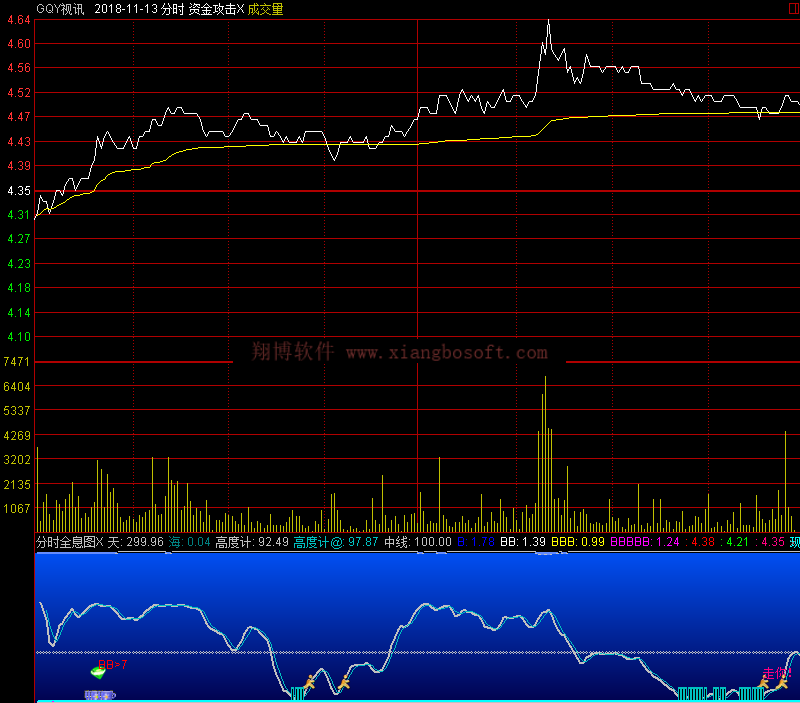Viewport: 800px width, 703px height.
Task: Click the magenta 走你! annotation label
Action: click(777, 673)
